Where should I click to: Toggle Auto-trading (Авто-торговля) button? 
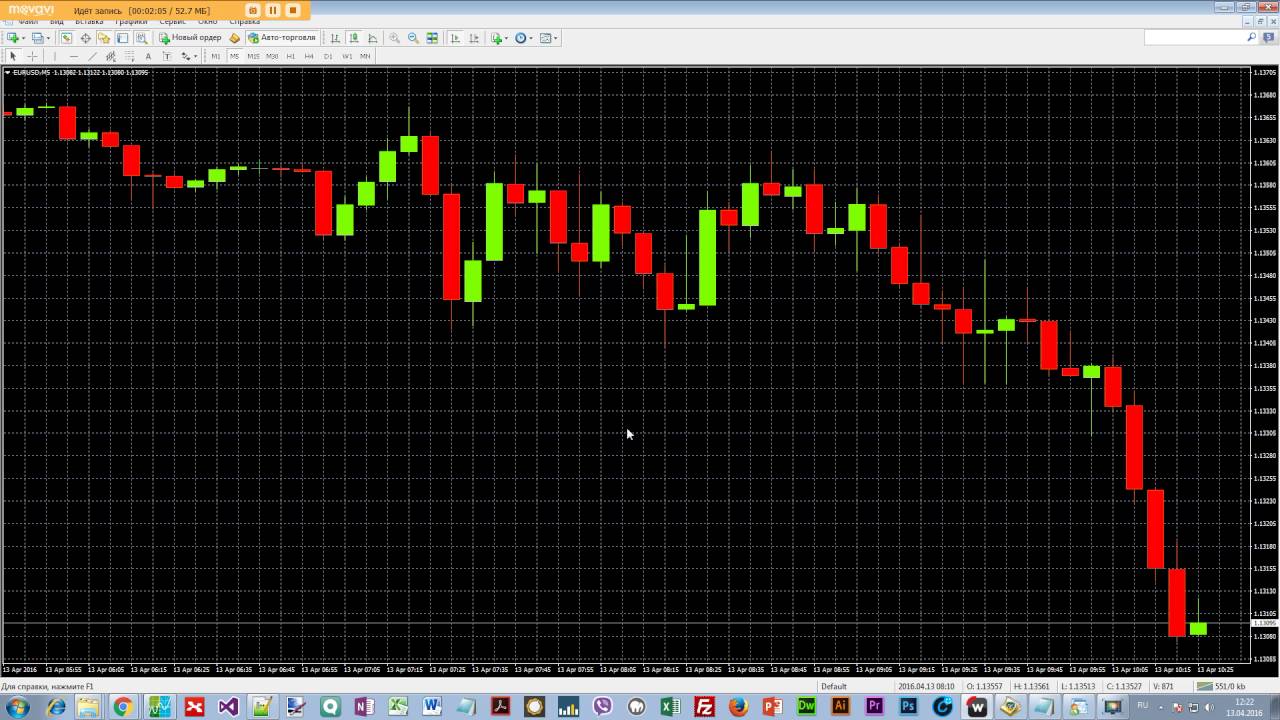(x=282, y=38)
